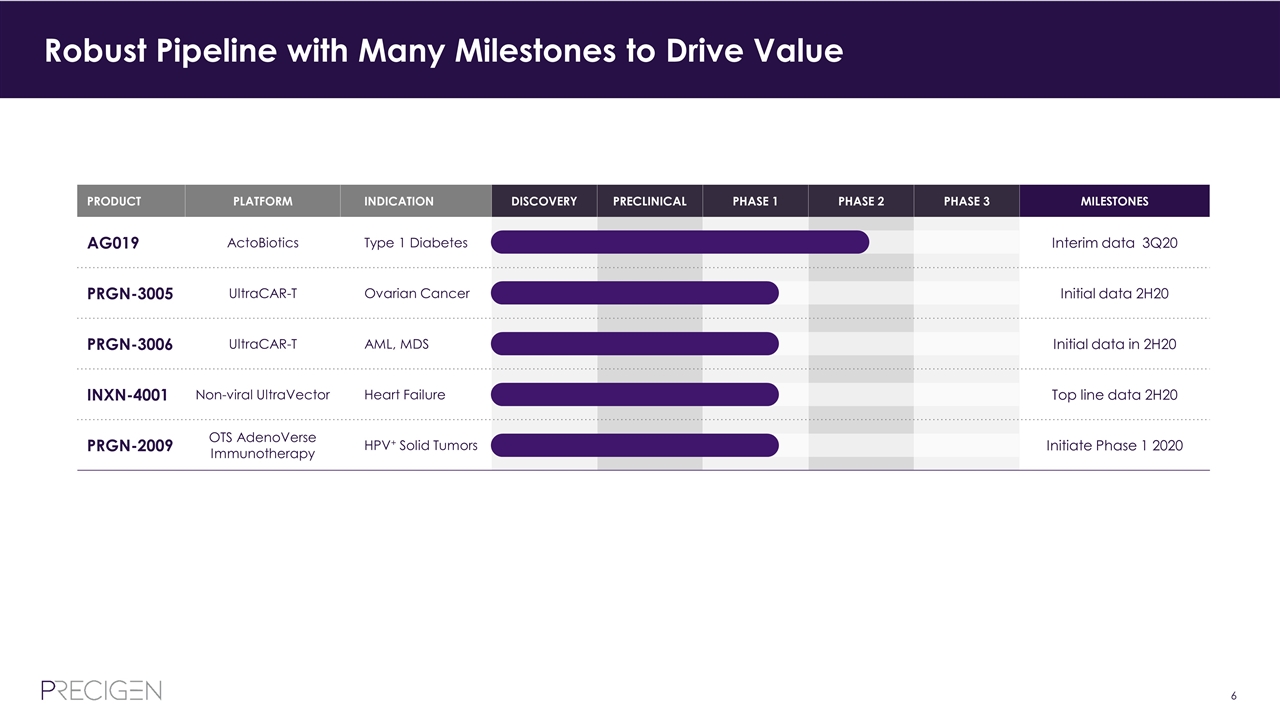Screen dimensions: 1280x720
Task: Click the OTS AdenoVerse Immunotherapy cell
Action: coord(263,446)
